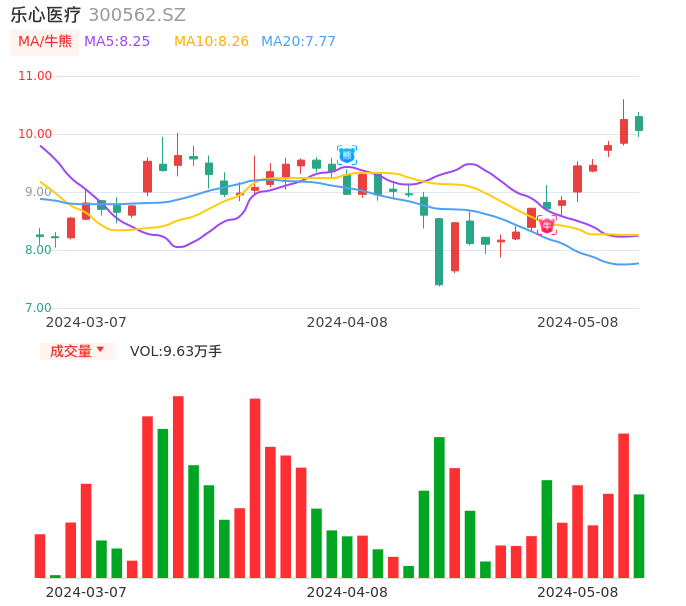Toggle the MA10:8.26 legend label
The height and width of the screenshot is (606, 686).
pos(211,42)
